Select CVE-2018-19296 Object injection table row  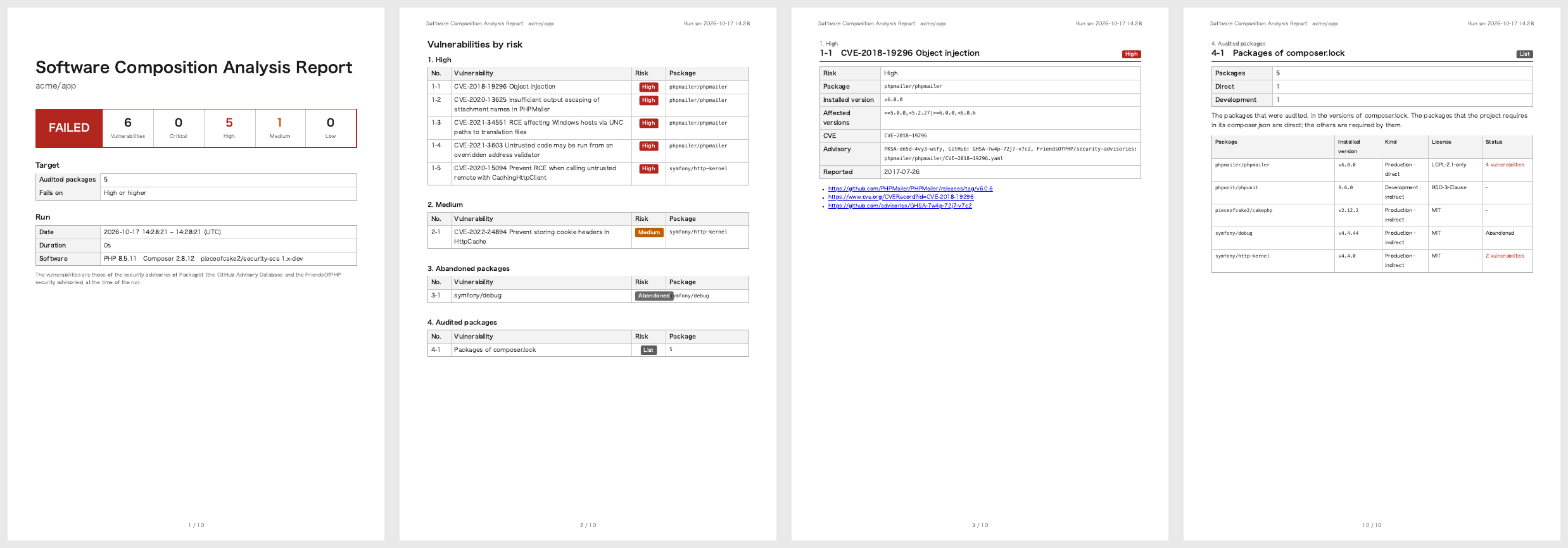click(x=588, y=87)
